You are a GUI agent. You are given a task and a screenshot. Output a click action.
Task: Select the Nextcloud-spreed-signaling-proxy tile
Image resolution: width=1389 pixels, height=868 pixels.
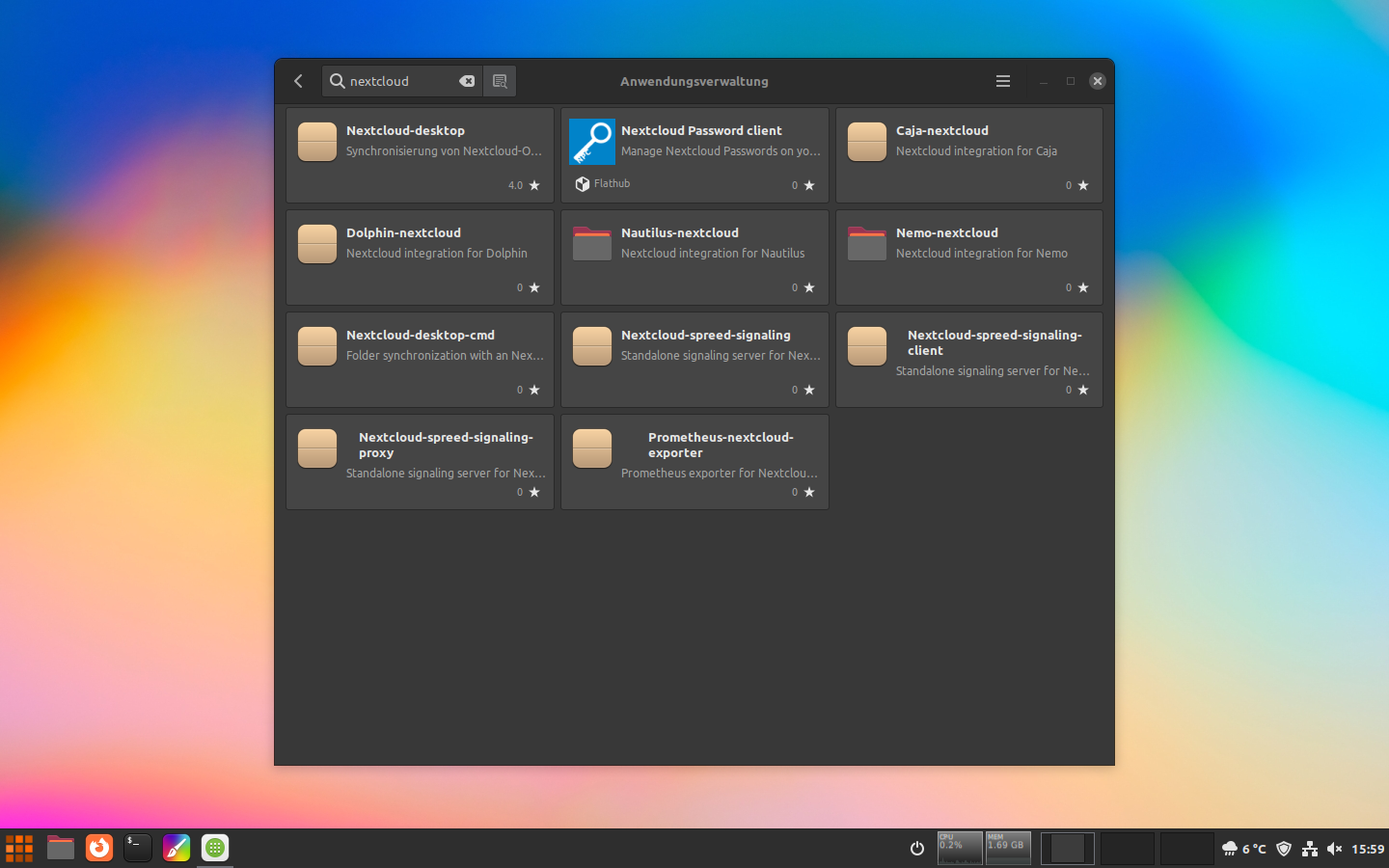tap(420, 462)
